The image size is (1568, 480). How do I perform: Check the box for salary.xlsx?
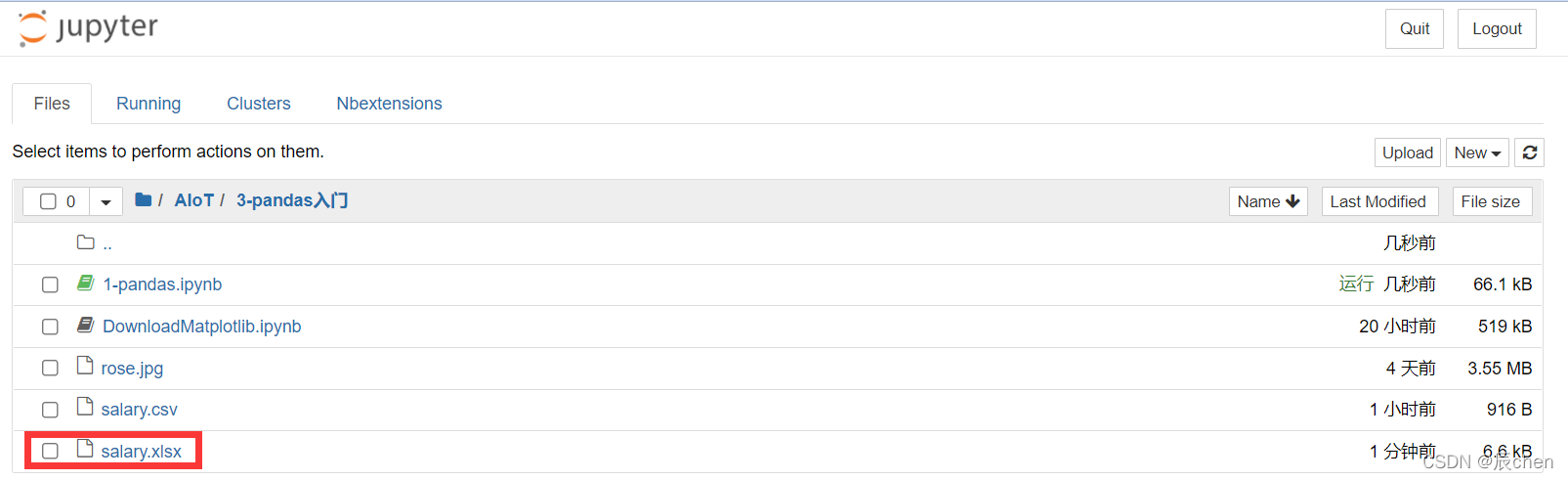click(x=50, y=451)
